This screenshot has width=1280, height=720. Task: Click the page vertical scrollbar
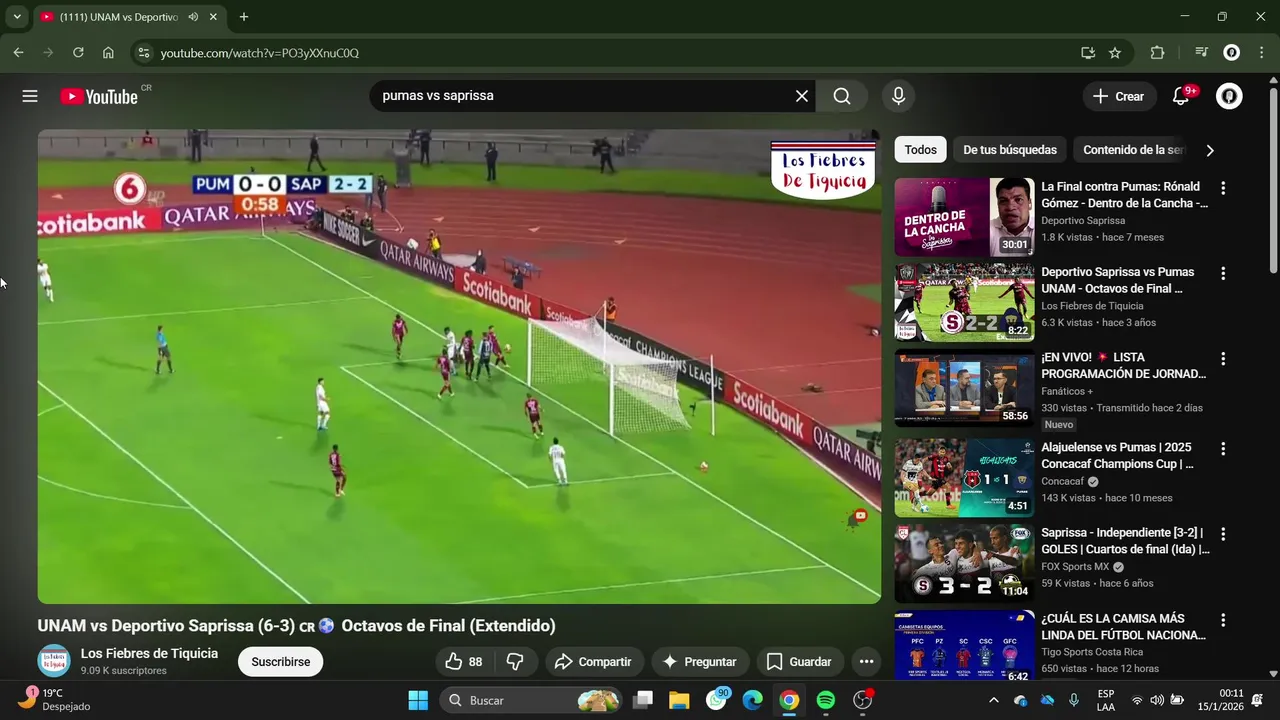1273,180
